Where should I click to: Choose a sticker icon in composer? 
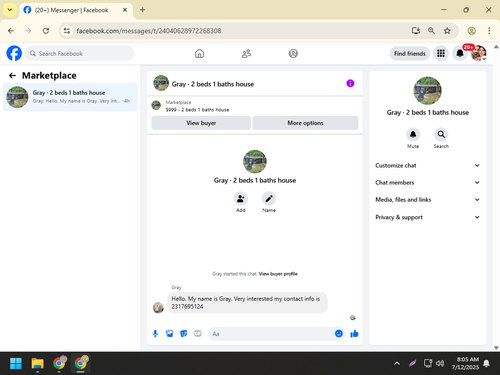point(184,333)
